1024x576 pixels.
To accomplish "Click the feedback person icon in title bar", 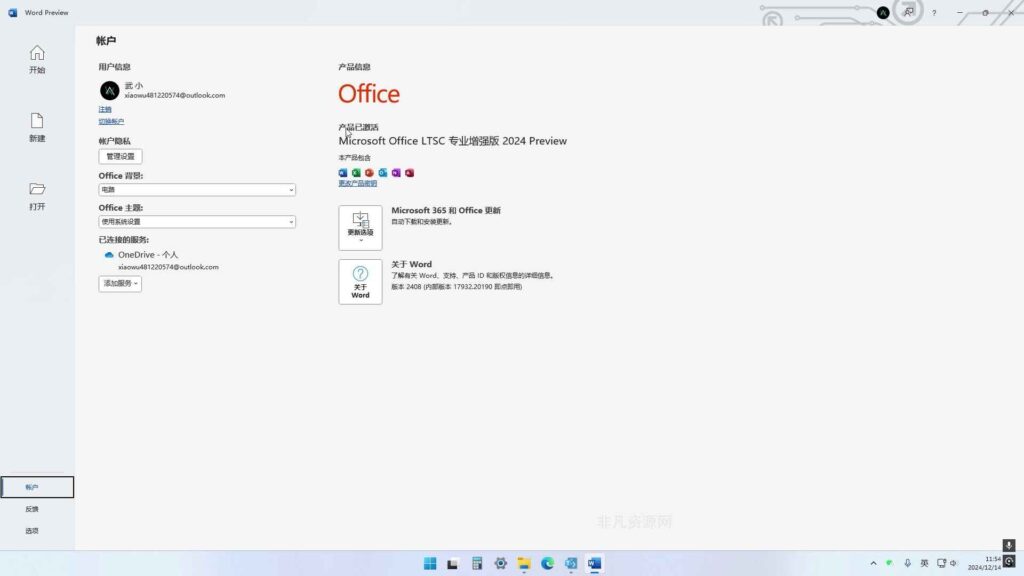I will pyautogui.click(x=908, y=12).
